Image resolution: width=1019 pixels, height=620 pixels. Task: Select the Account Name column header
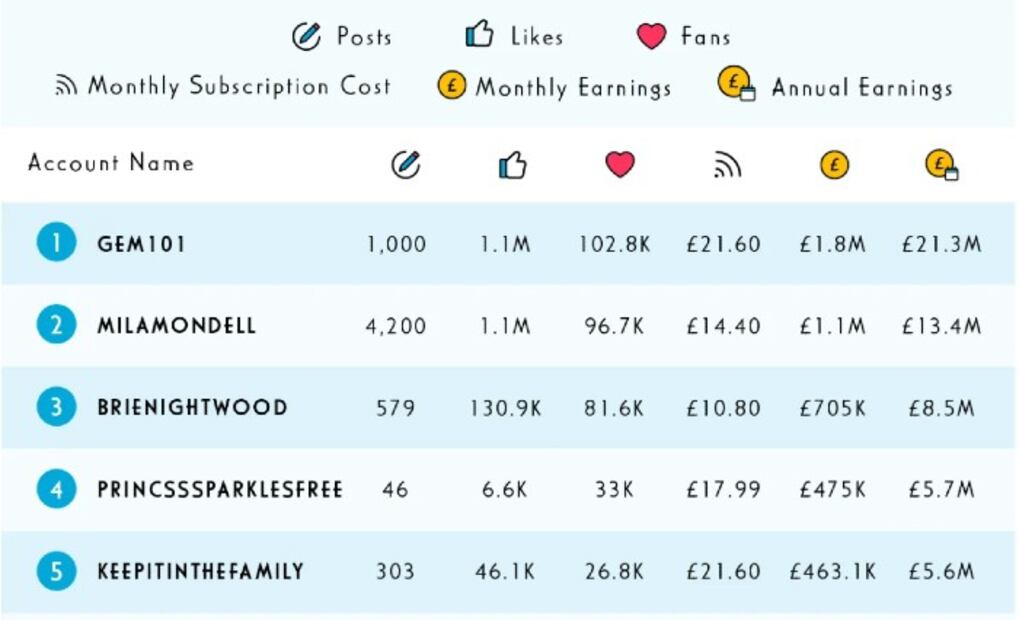(x=111, y=162)
